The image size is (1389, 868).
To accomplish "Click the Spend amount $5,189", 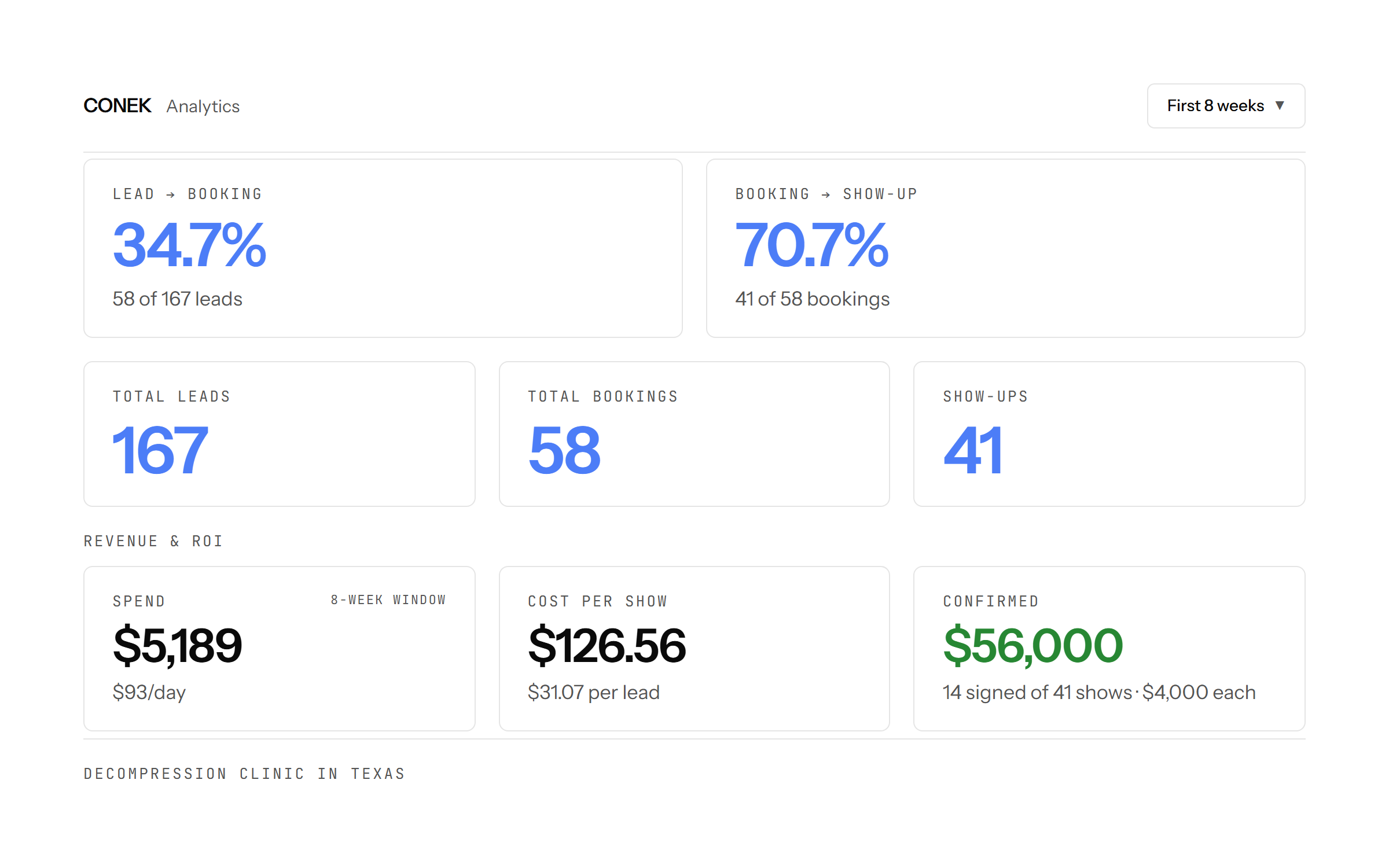I will [178, 646].
